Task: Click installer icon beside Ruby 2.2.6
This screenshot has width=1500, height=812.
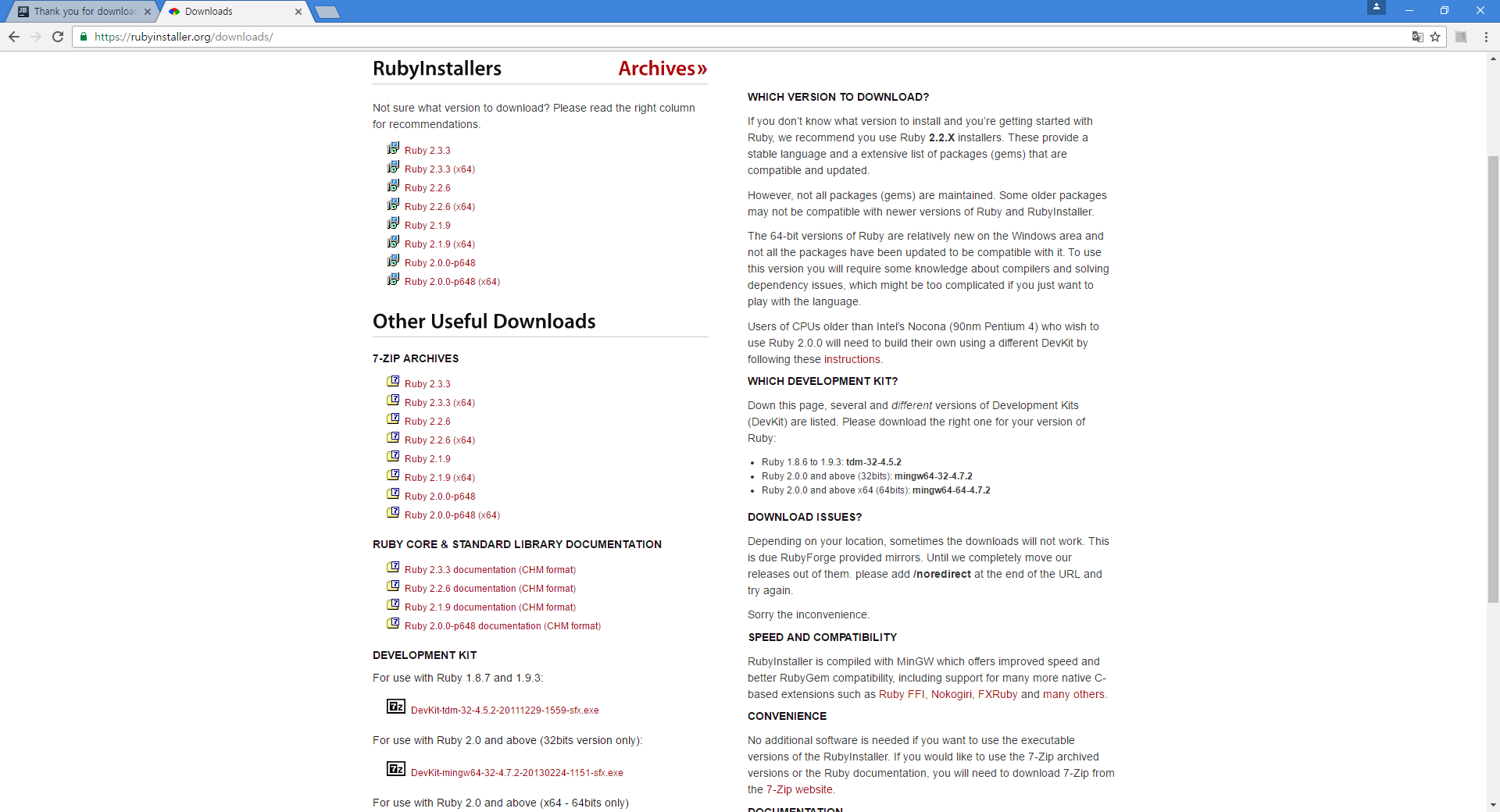Action: [x=393, y=186]
